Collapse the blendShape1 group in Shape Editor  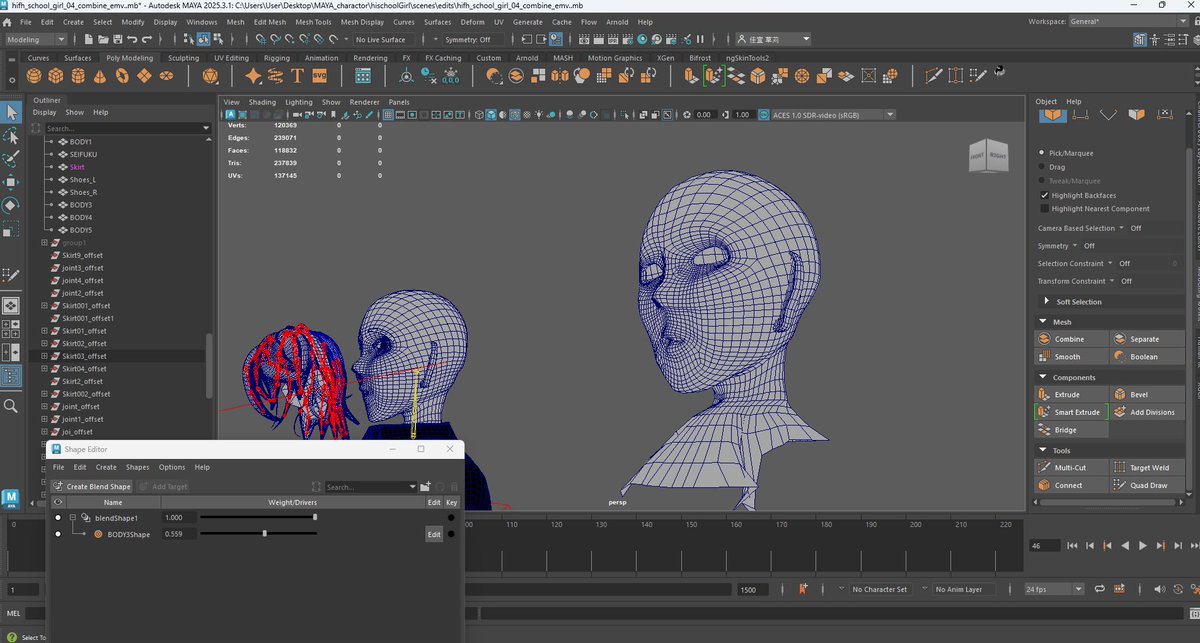pyautogui.click(x=73, y=518)
